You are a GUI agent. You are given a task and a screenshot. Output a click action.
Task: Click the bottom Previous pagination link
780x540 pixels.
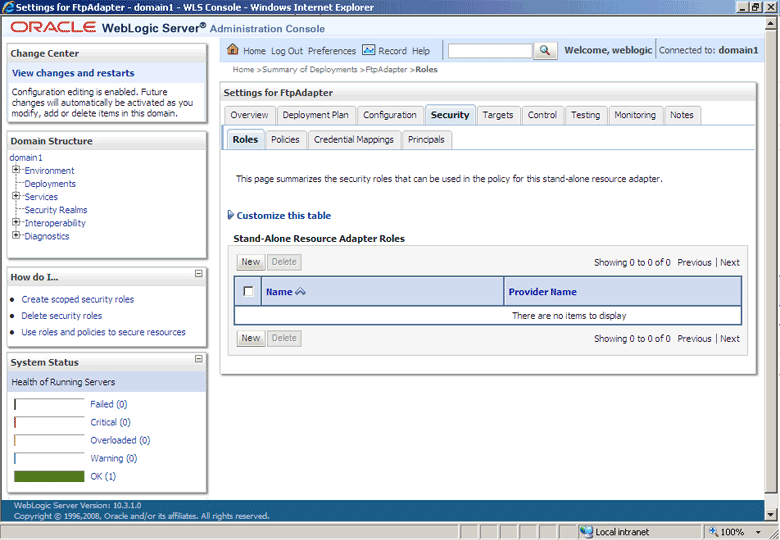click(694, 339)
